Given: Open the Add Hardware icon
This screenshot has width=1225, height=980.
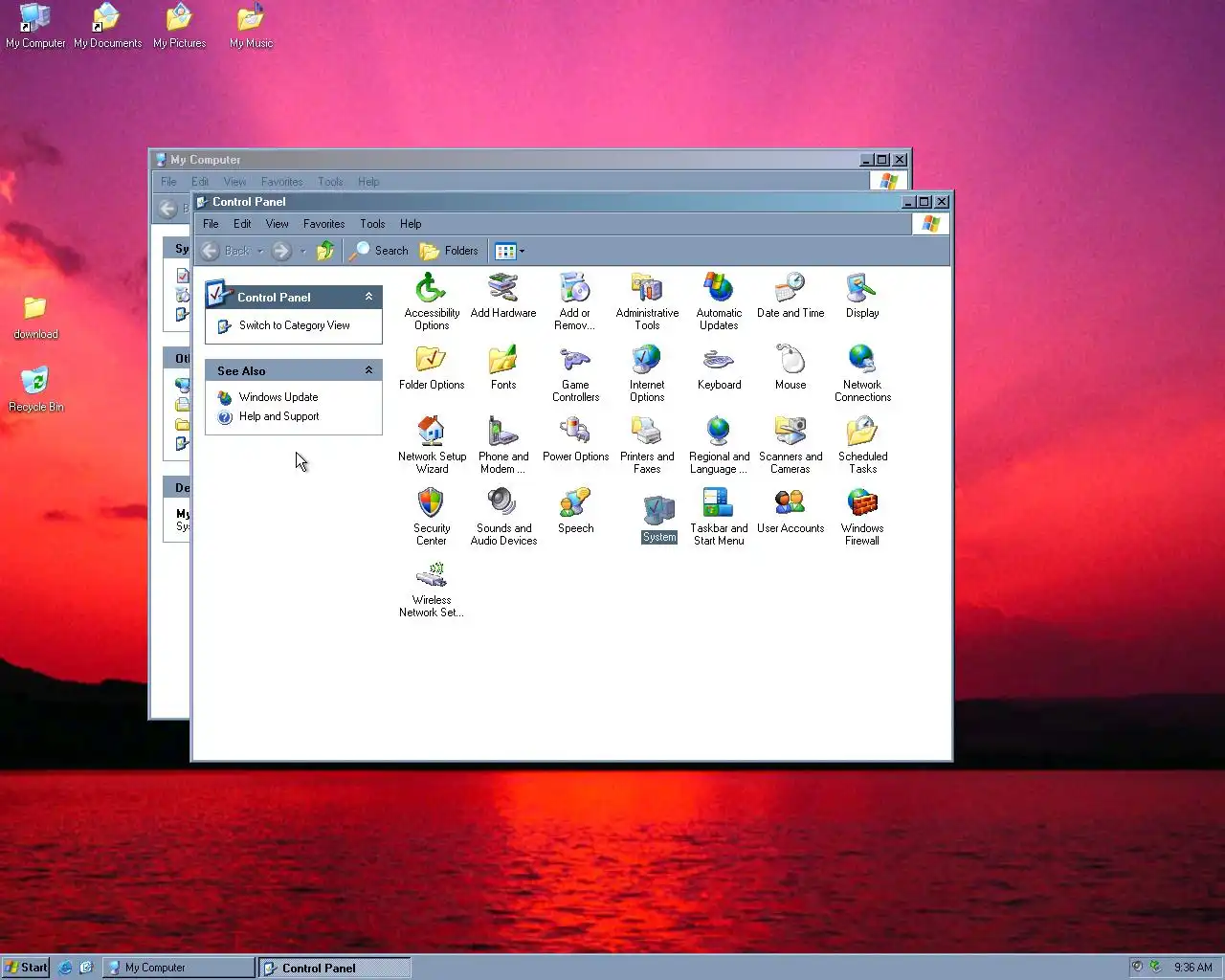Looking at the screenshot, I should pos(503,296).
